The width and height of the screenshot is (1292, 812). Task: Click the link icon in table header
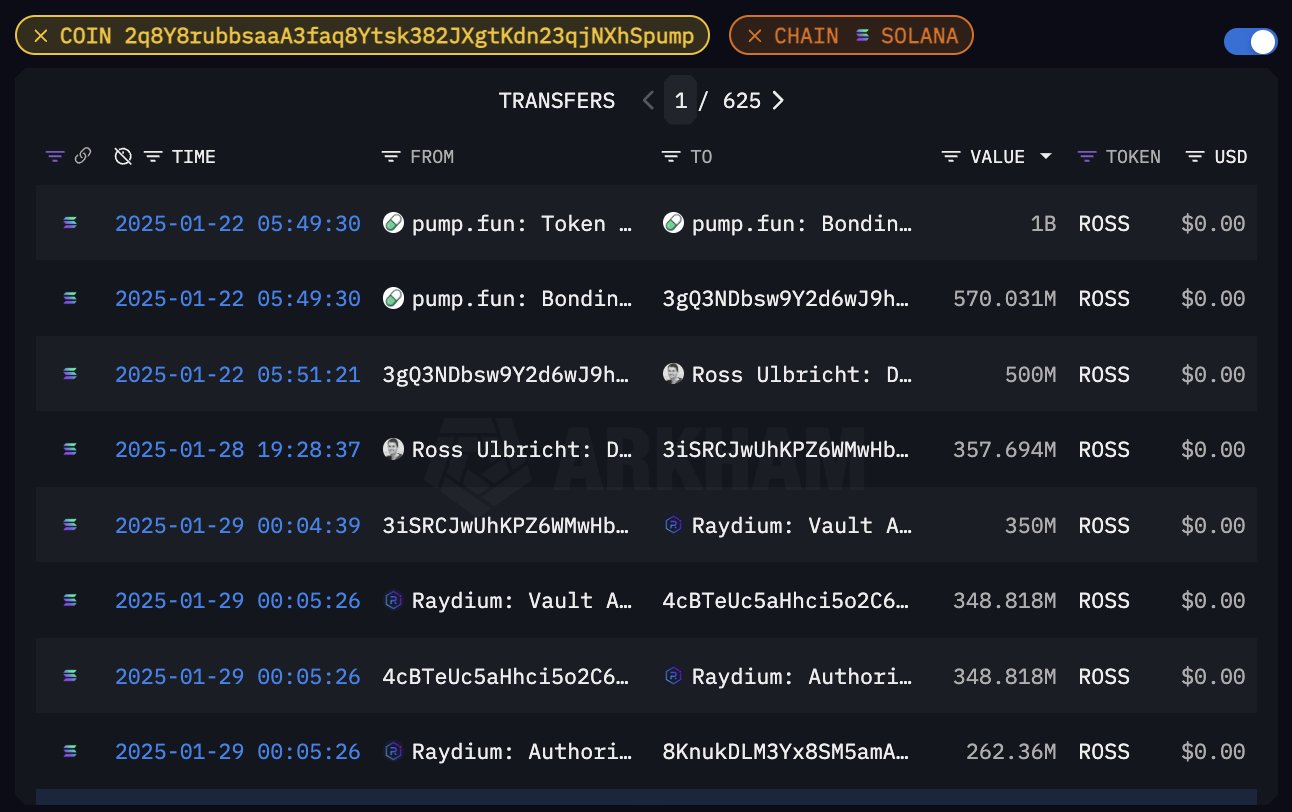click(x=83, y=156)
